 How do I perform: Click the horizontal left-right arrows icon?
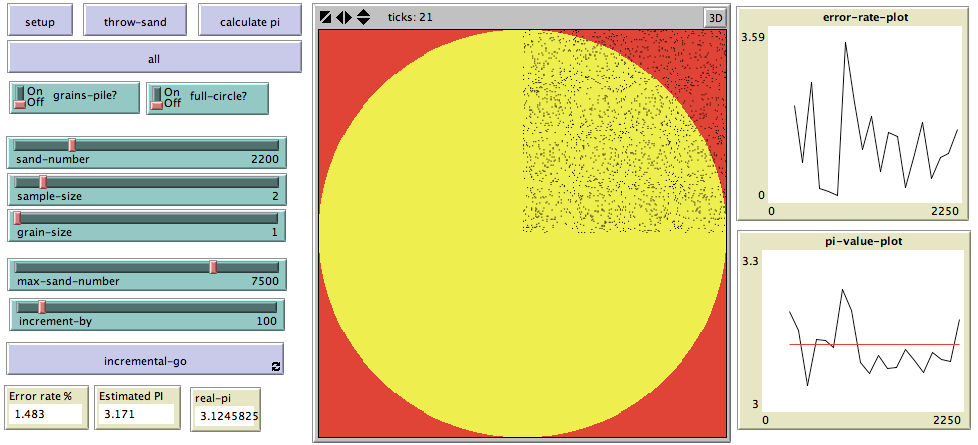pyautogui.click(x=344, y=17)
